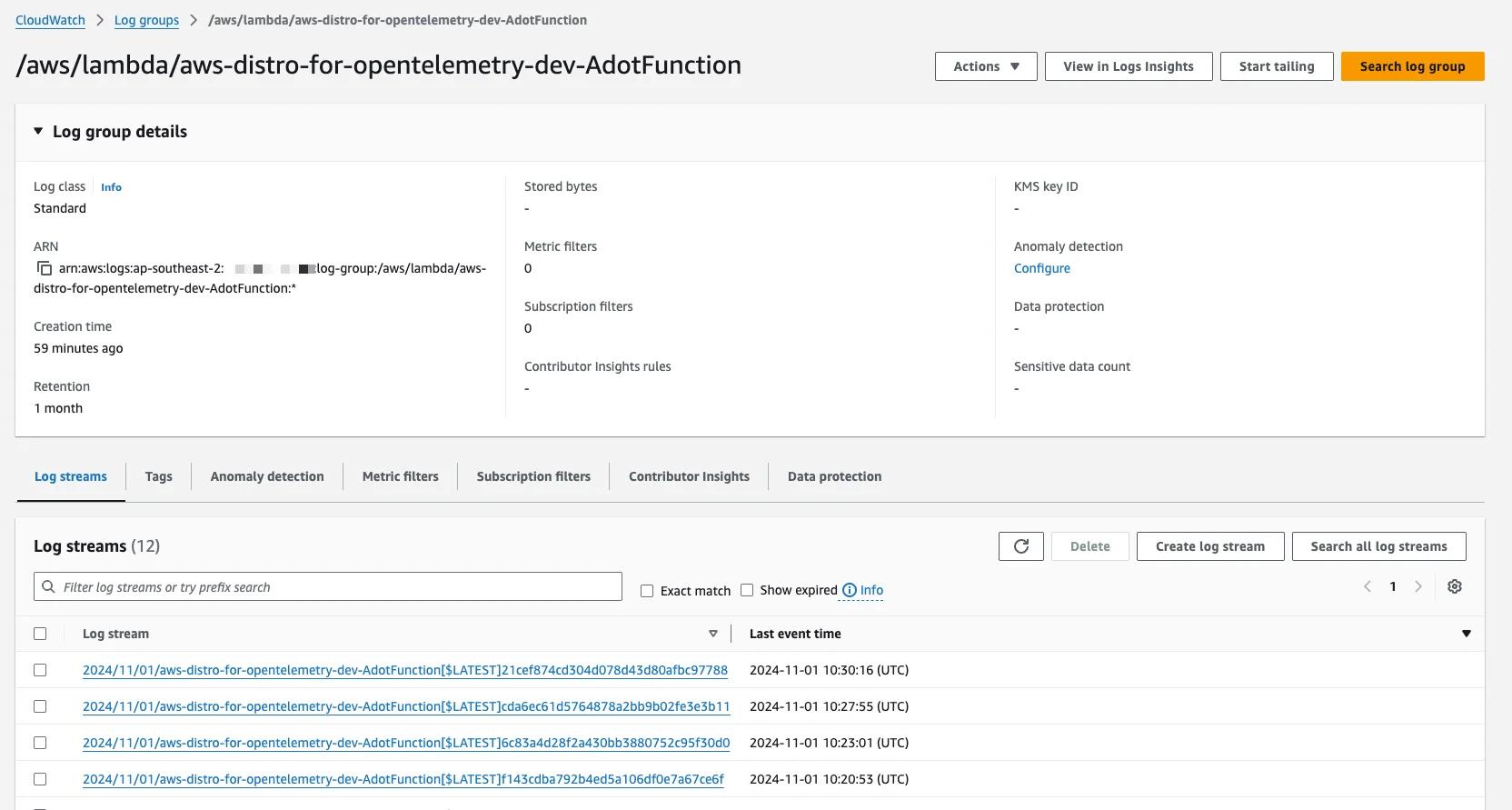Select all log streams header checkbox

point(40,634)
